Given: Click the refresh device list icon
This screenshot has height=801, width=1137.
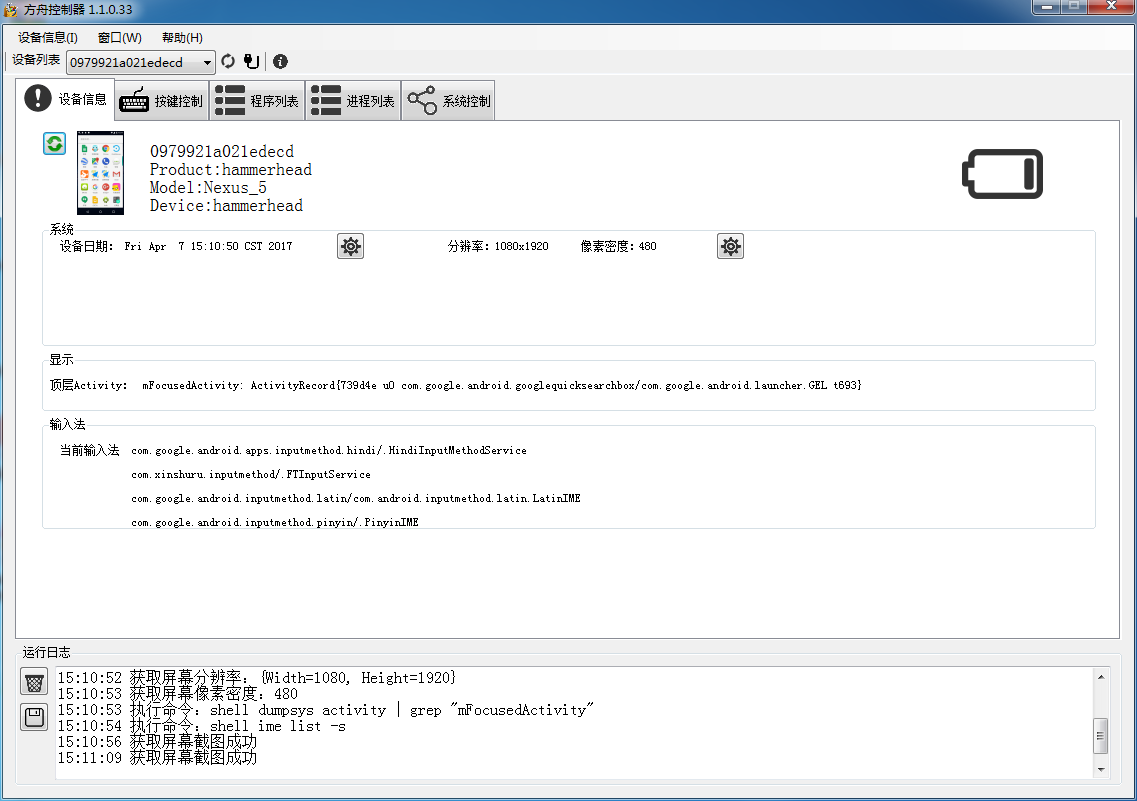Looking at the screenshot, I should [x=228, y=62].
